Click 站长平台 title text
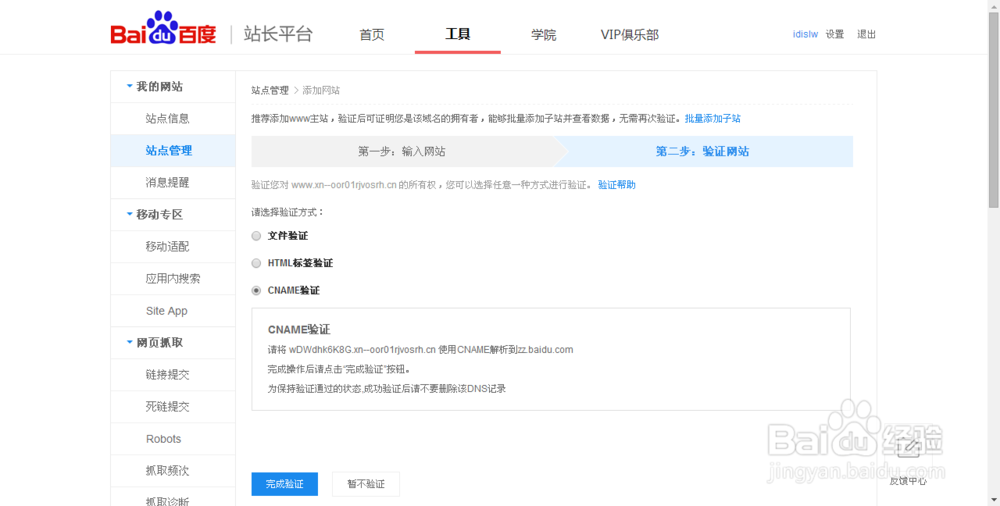 [278, 34]
